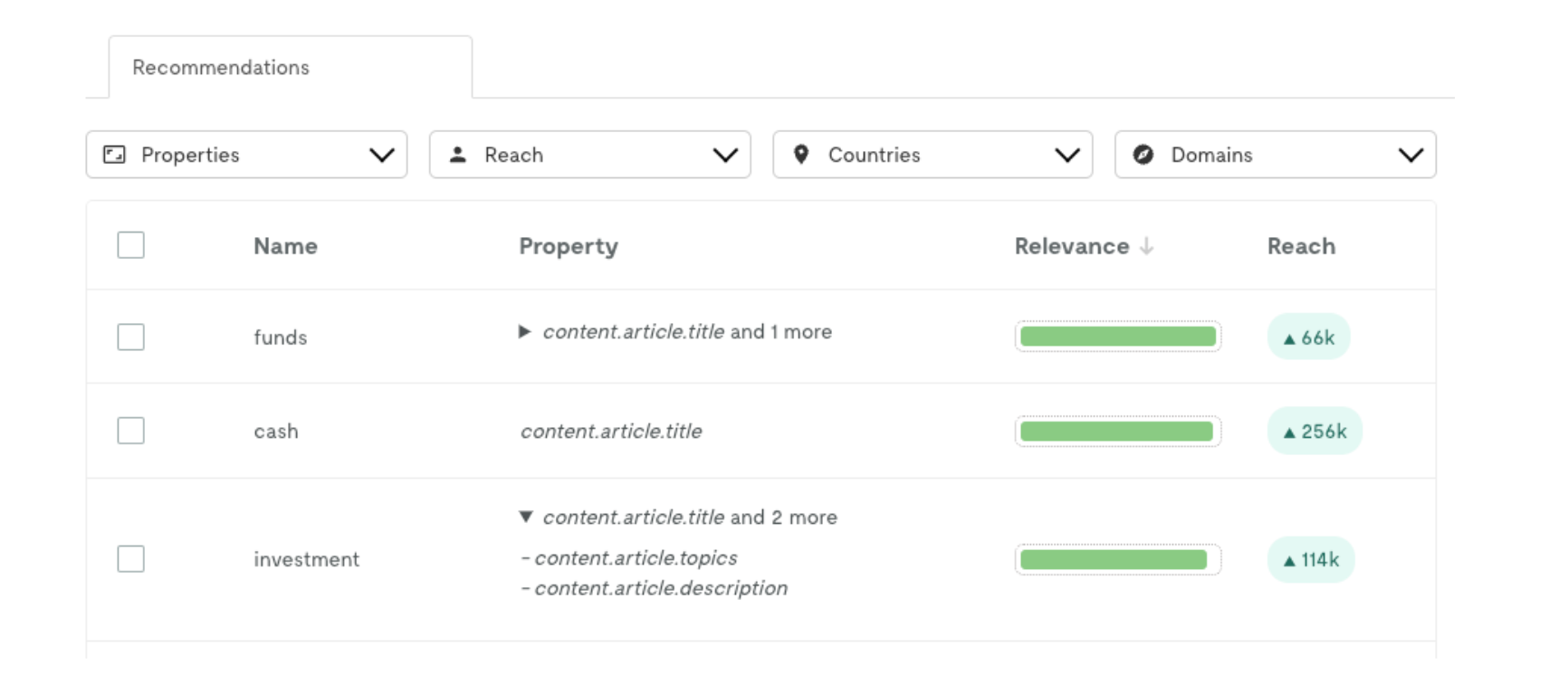Click the 'content.article.description' sub-item
Viewport: 1568px width, 675px height.
coord(661,588)
